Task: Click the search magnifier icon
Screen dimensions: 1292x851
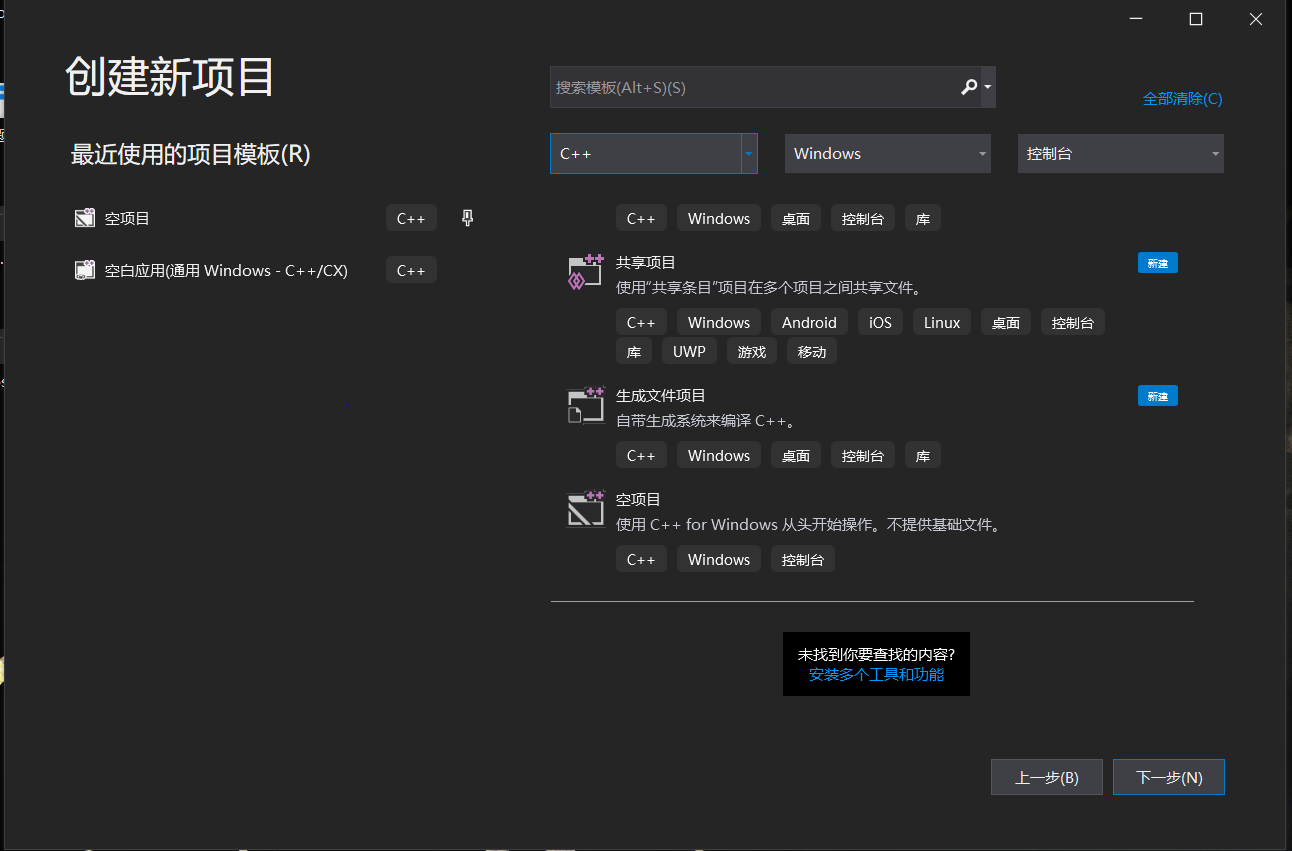Action: pos(968,87)
